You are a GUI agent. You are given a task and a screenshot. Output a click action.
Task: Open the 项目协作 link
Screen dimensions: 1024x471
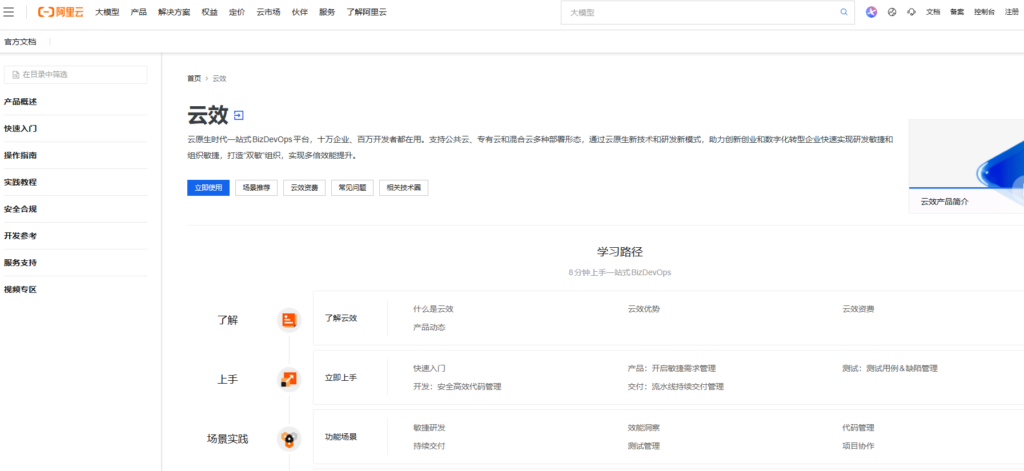858,446
